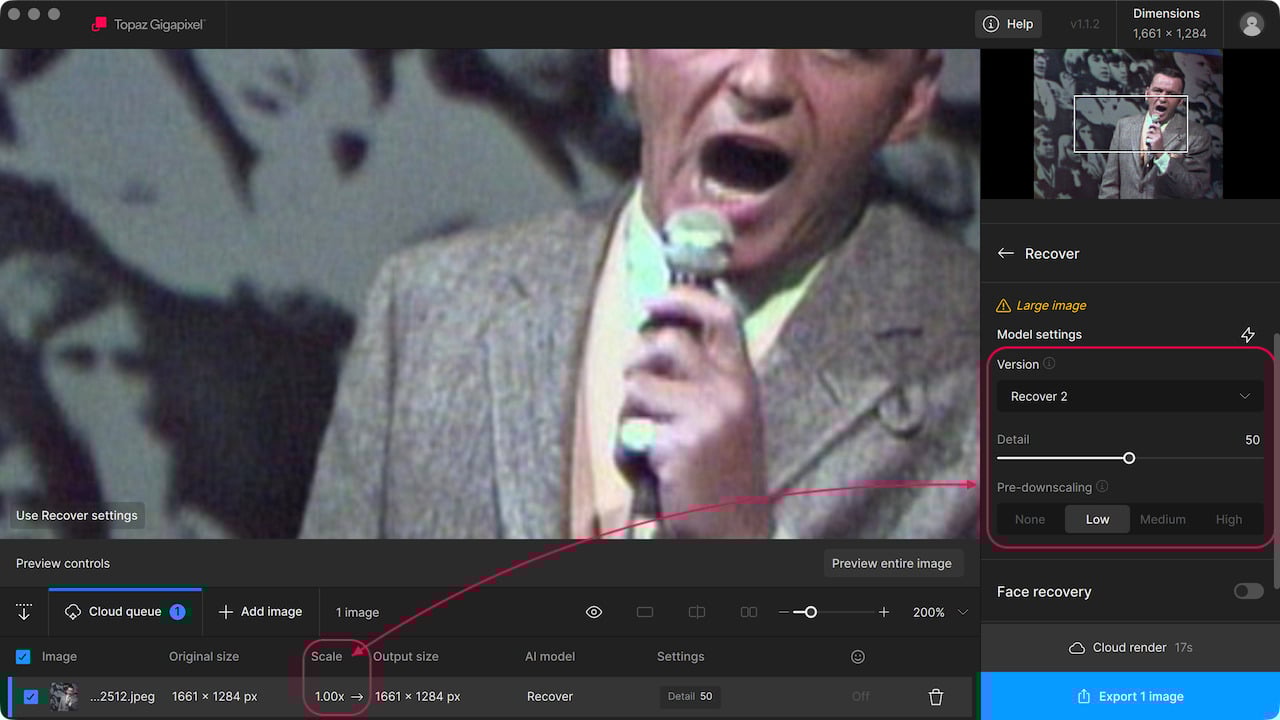Click the trash icon to delete image
The height and width of the screenshot is (720, 1280).
[x=936, y=697]
